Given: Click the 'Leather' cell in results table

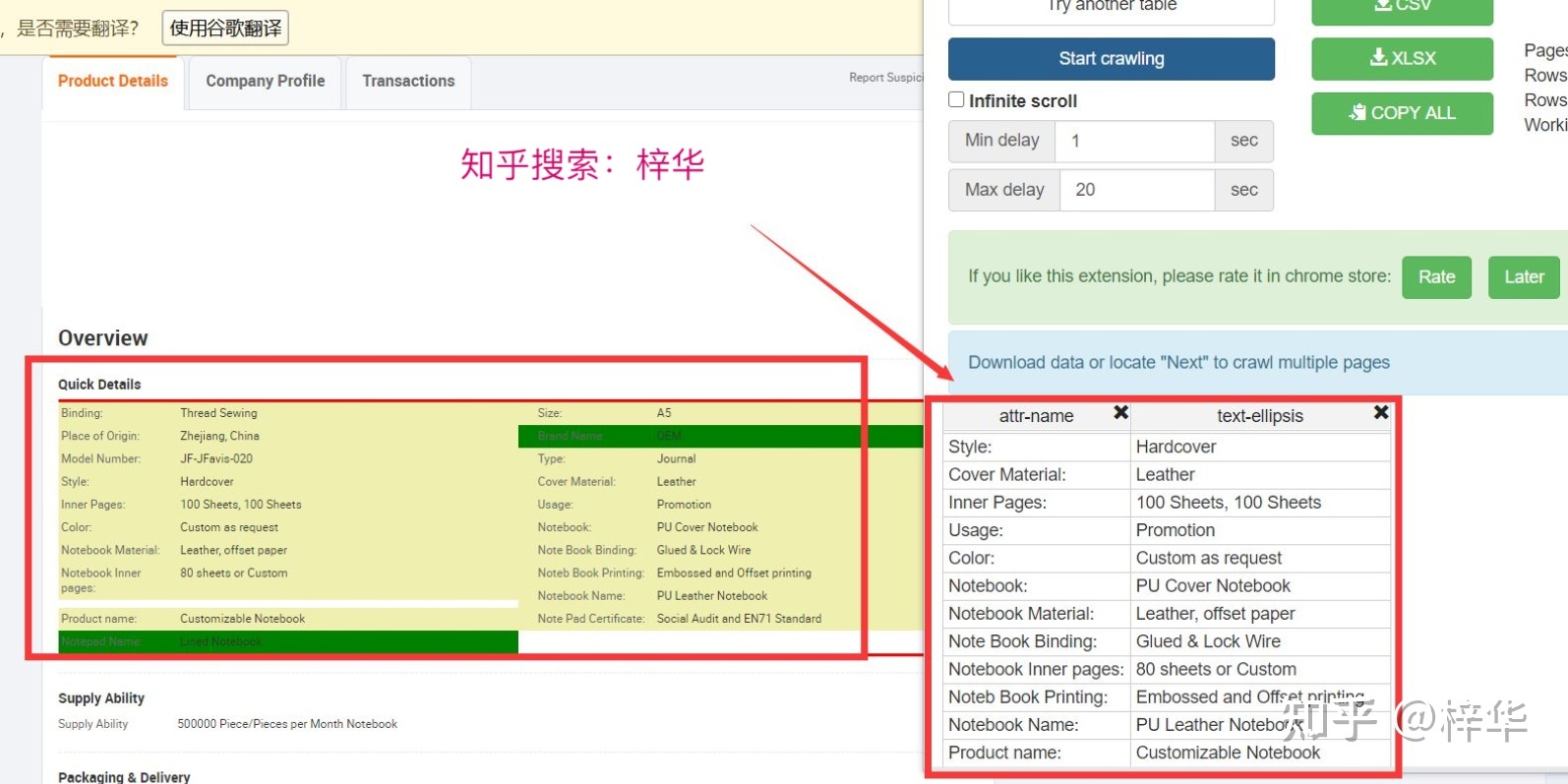Looking at the screenshot, I should 1260,474.
